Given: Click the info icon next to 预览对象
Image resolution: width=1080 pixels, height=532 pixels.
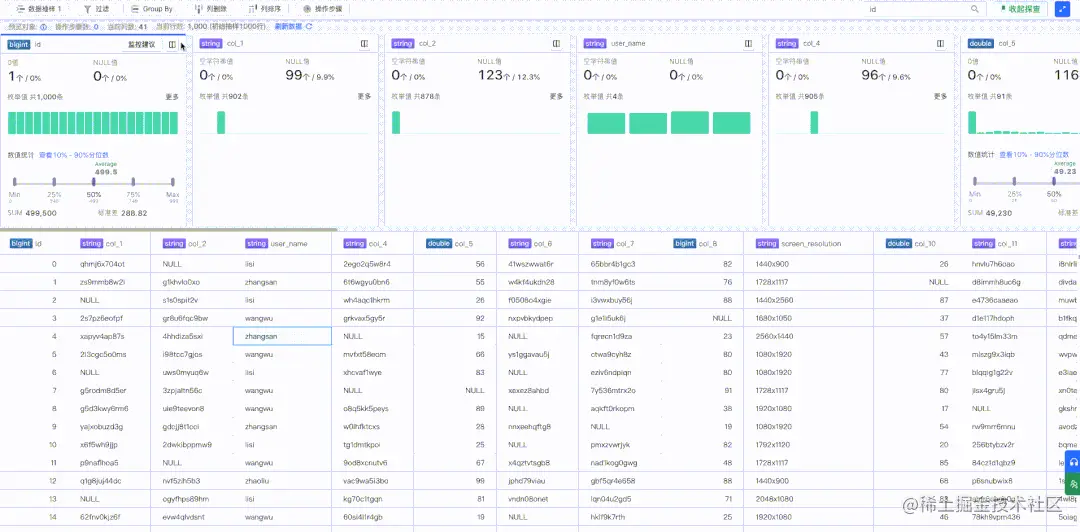Looking at the screenshot, I should tap(43, 27).
